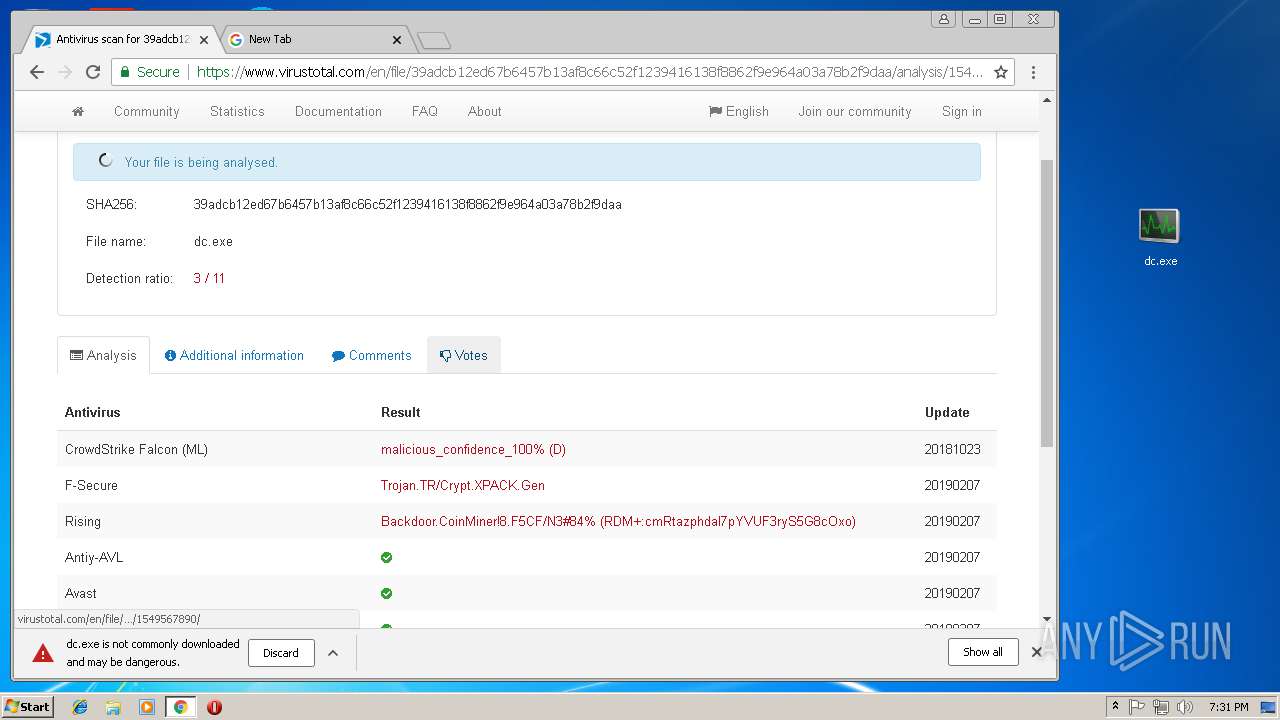The image size is (1280, 720).
Task: Open the Documentation page
Action: (338, 111)
